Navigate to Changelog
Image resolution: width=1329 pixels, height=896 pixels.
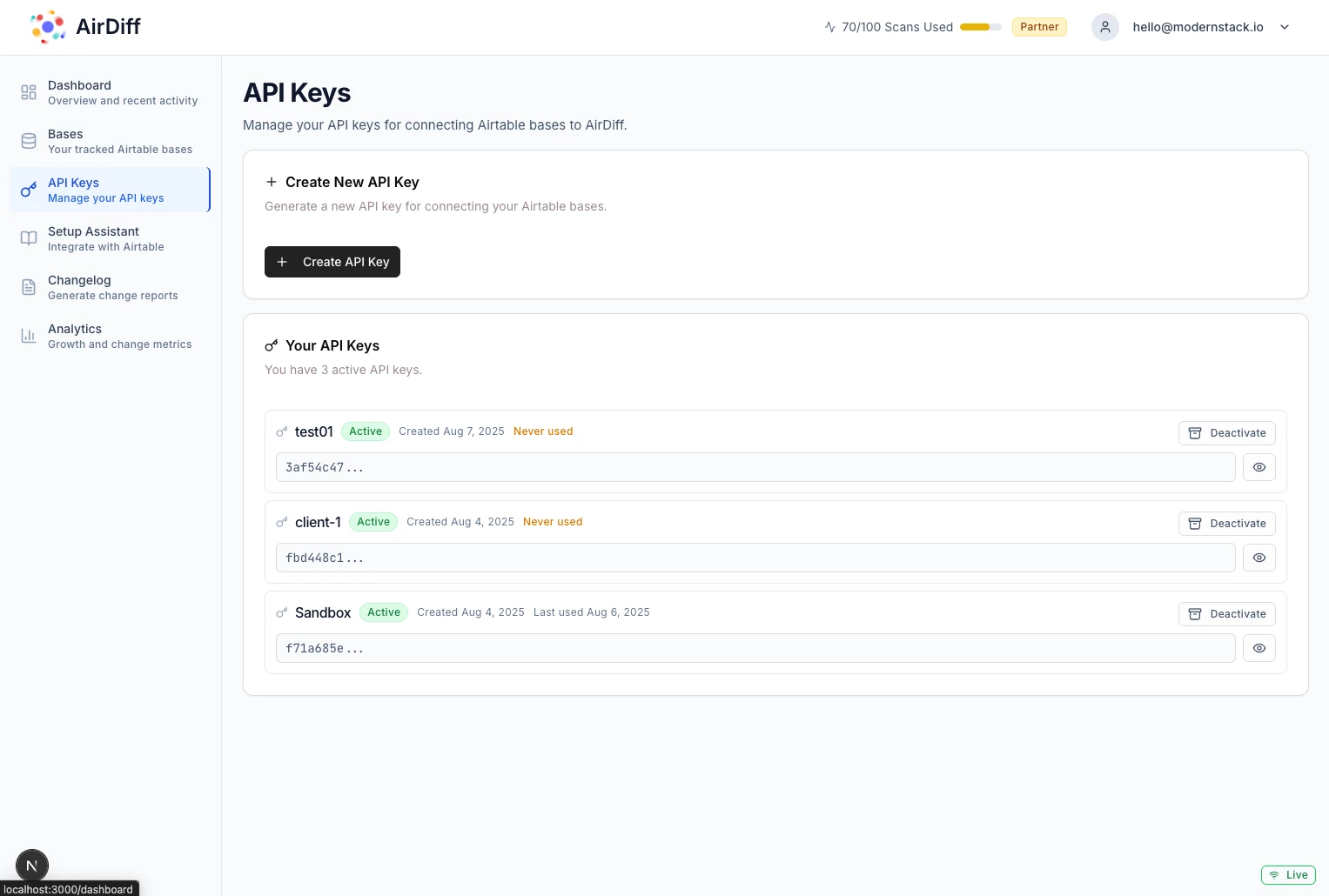110,287
